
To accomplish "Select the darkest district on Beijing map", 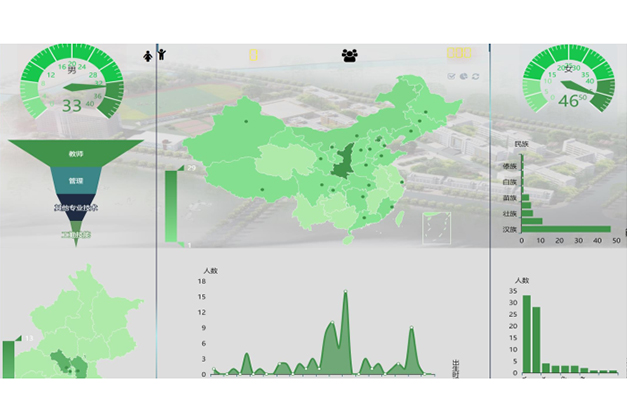I will (60, 359).
